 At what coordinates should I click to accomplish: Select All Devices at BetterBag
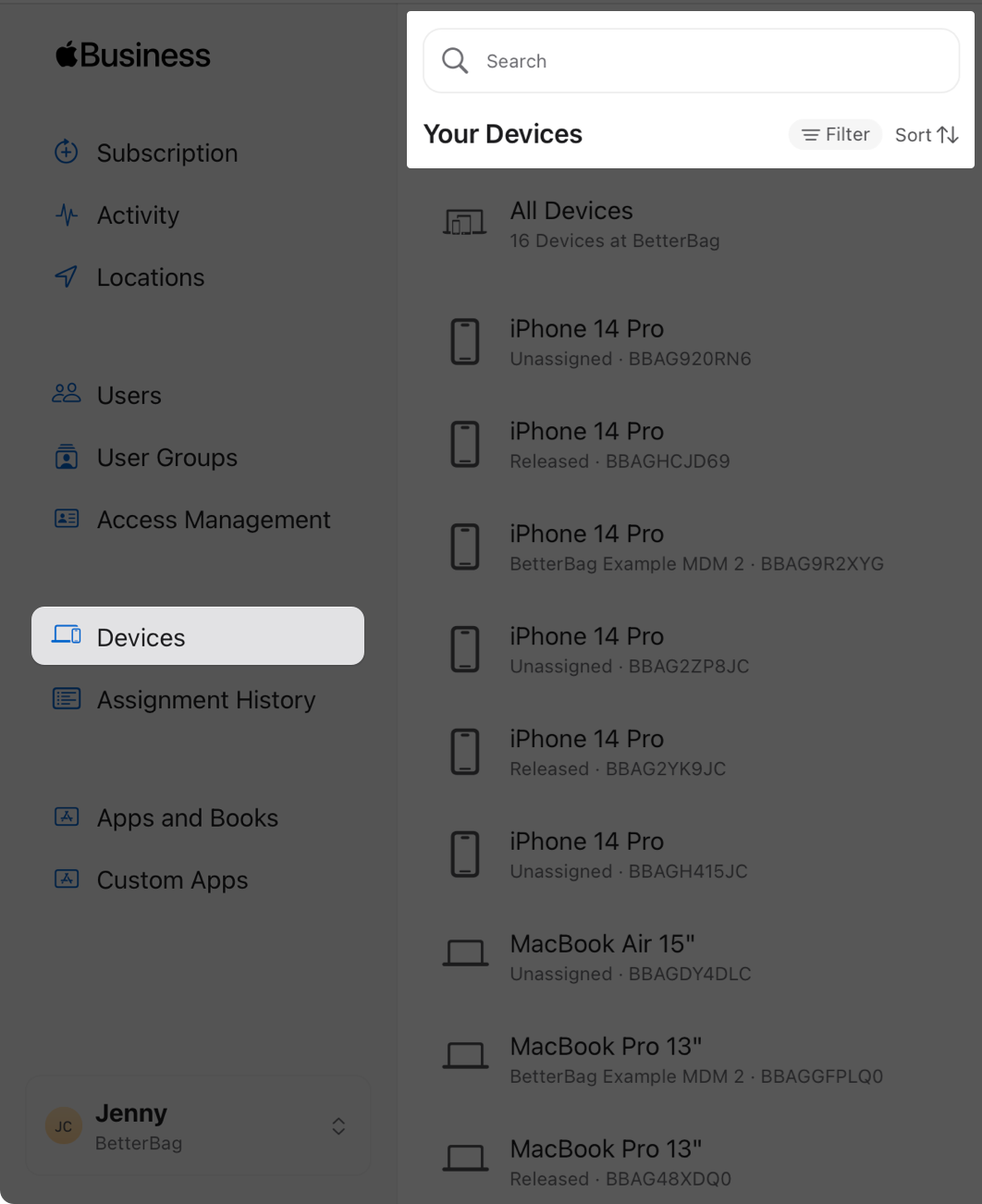(x=689, y=224)
